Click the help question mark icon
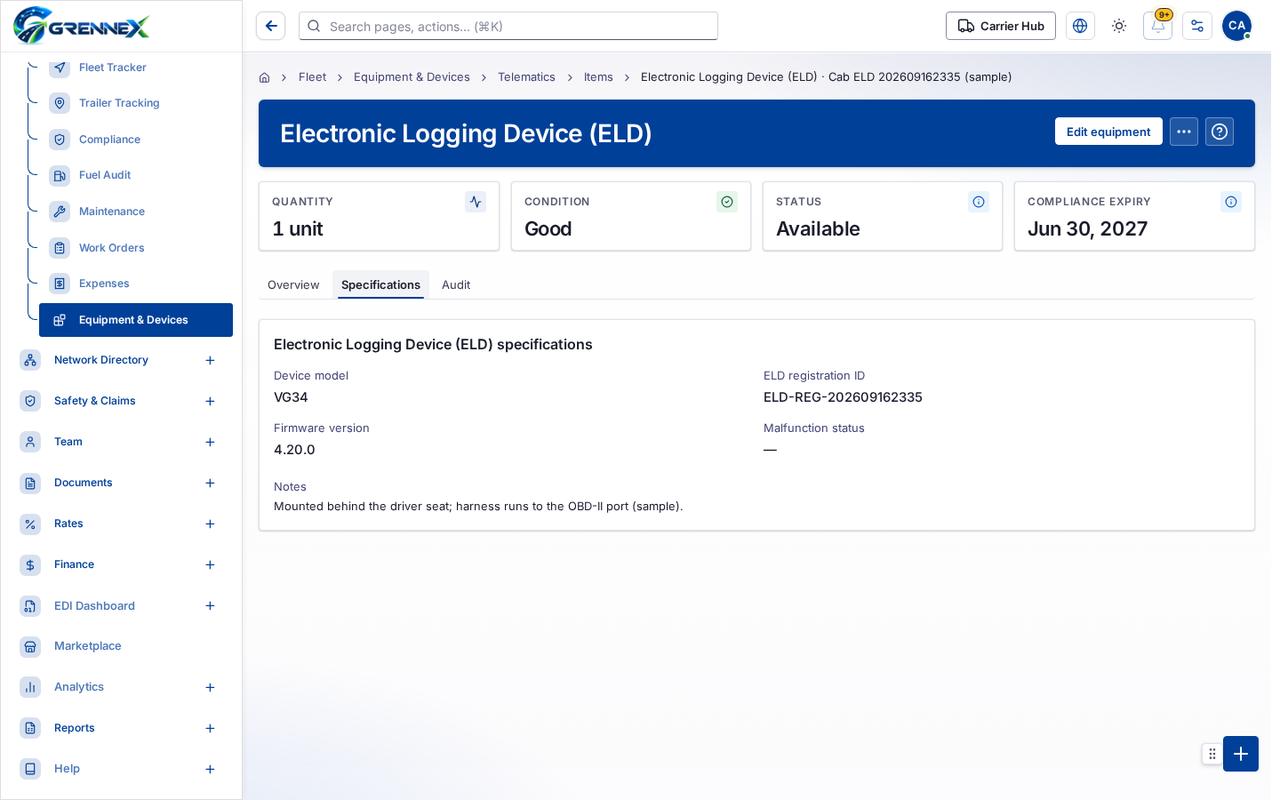Viewport: 1280px width, 800px height. tap(1219, 132)
